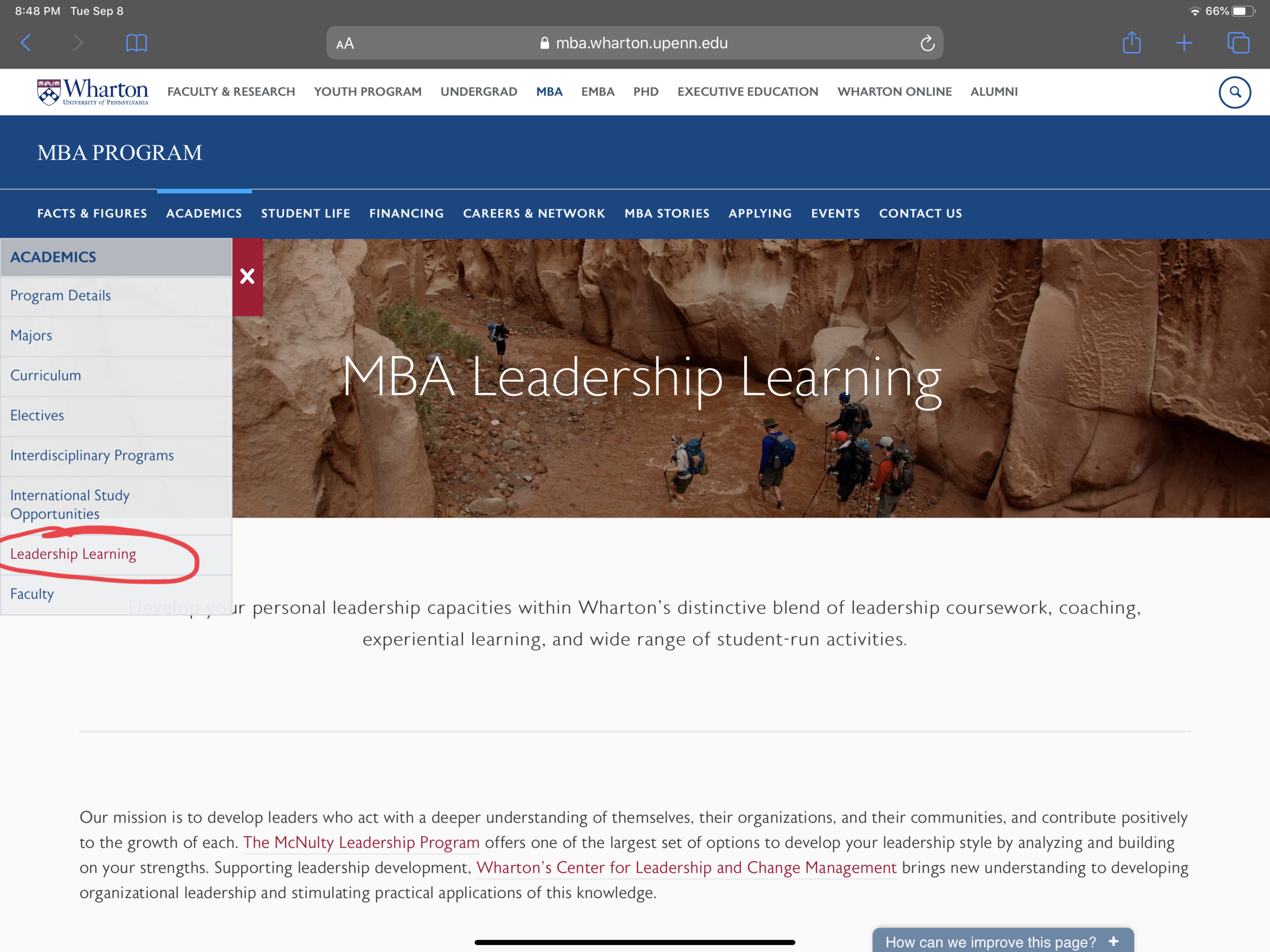Viewport: 1270px width, 952px height.
Task: Go to Electives in the sidebar
Action: click(x=116, y=416)
